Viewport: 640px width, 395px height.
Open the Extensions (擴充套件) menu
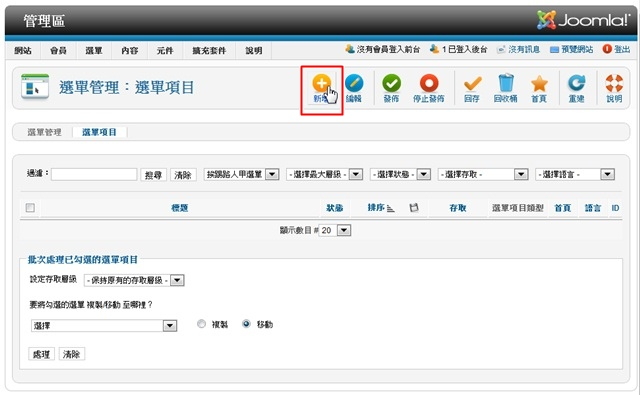[209, 50]
